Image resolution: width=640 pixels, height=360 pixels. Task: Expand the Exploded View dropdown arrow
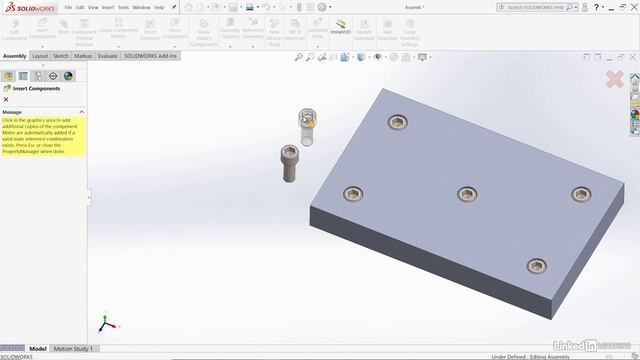pos(318,47)
